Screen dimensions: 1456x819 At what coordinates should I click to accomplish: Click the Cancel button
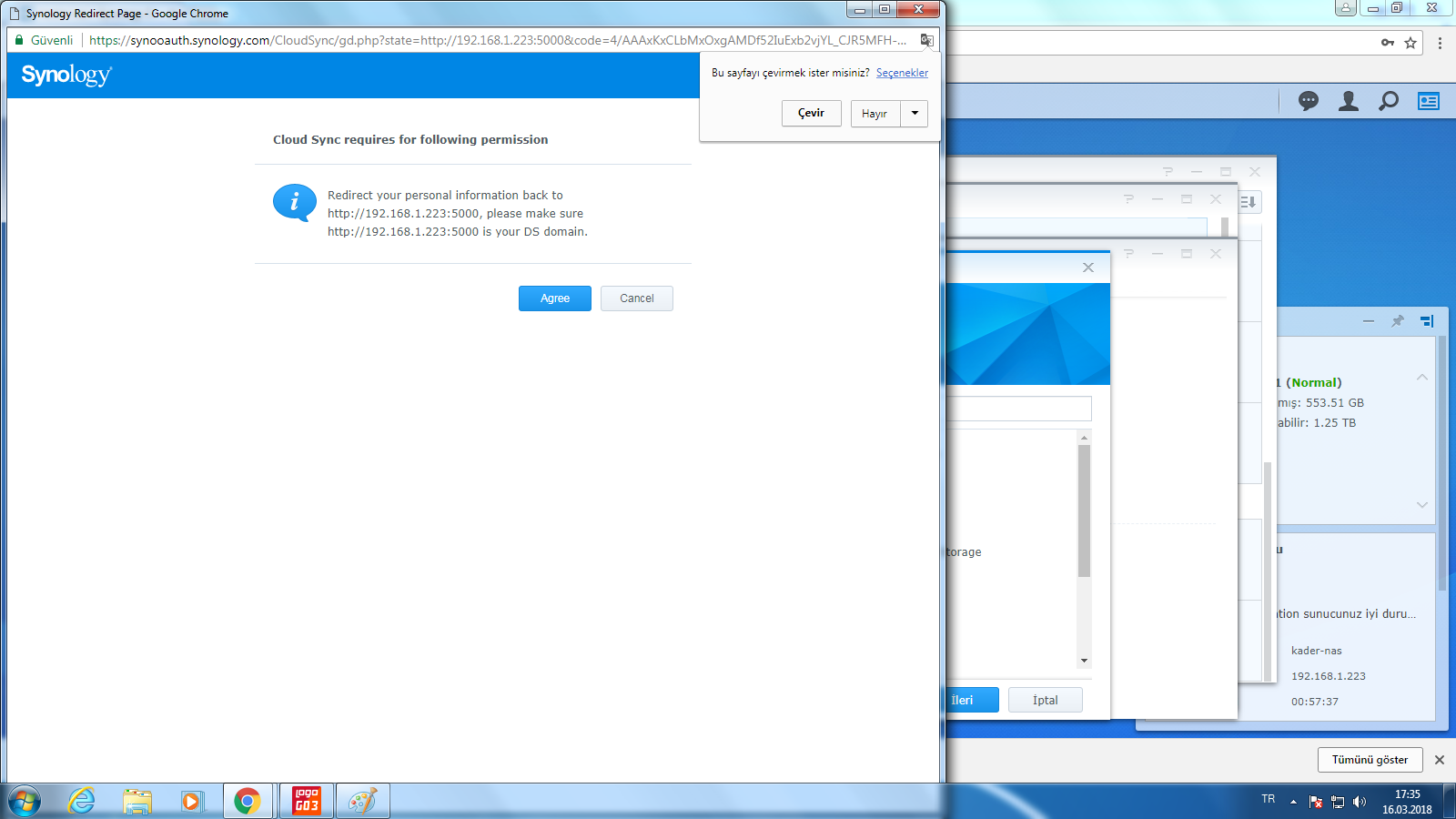tap(636, 298)
